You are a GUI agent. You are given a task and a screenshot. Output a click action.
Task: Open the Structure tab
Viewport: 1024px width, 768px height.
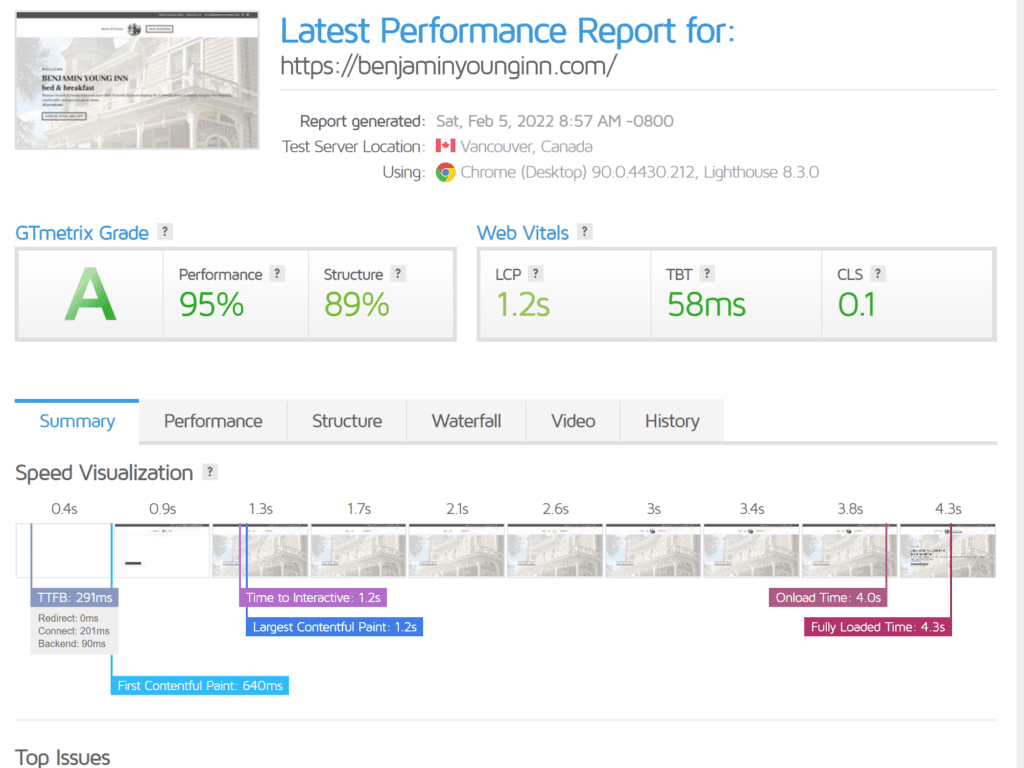click(x=347, y=421)
